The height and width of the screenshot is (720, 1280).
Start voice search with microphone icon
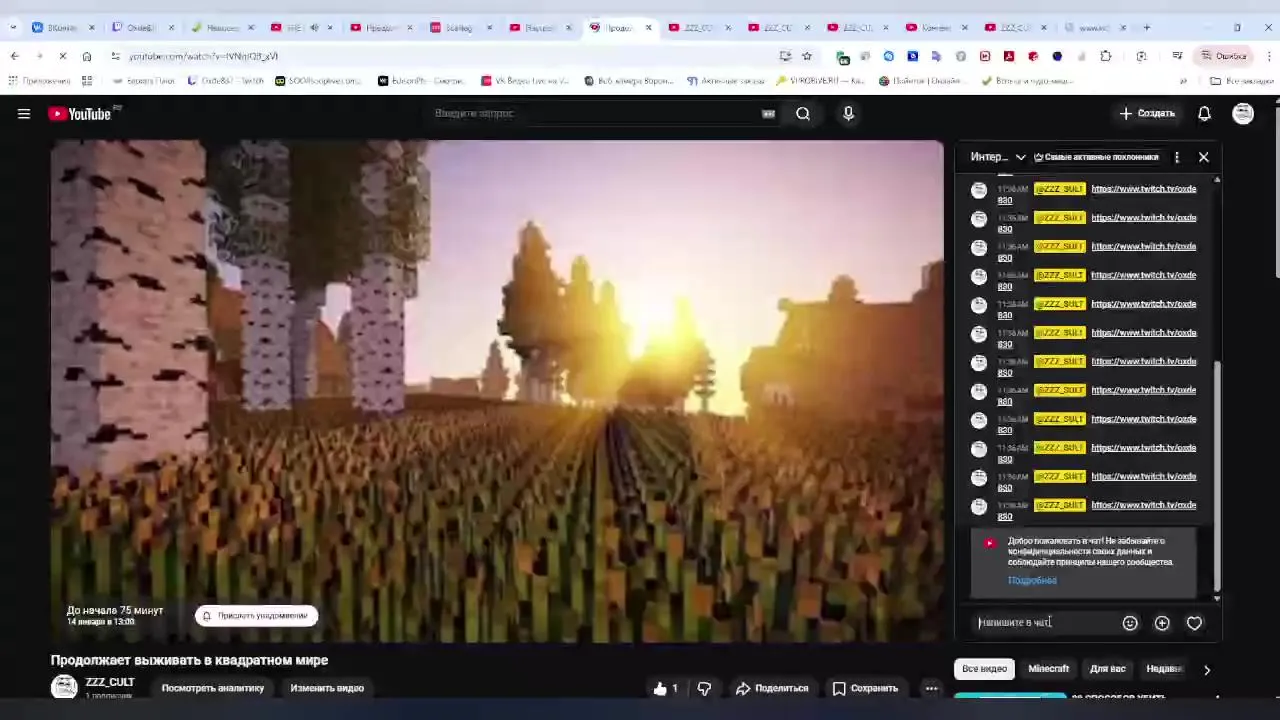(848, 114)
